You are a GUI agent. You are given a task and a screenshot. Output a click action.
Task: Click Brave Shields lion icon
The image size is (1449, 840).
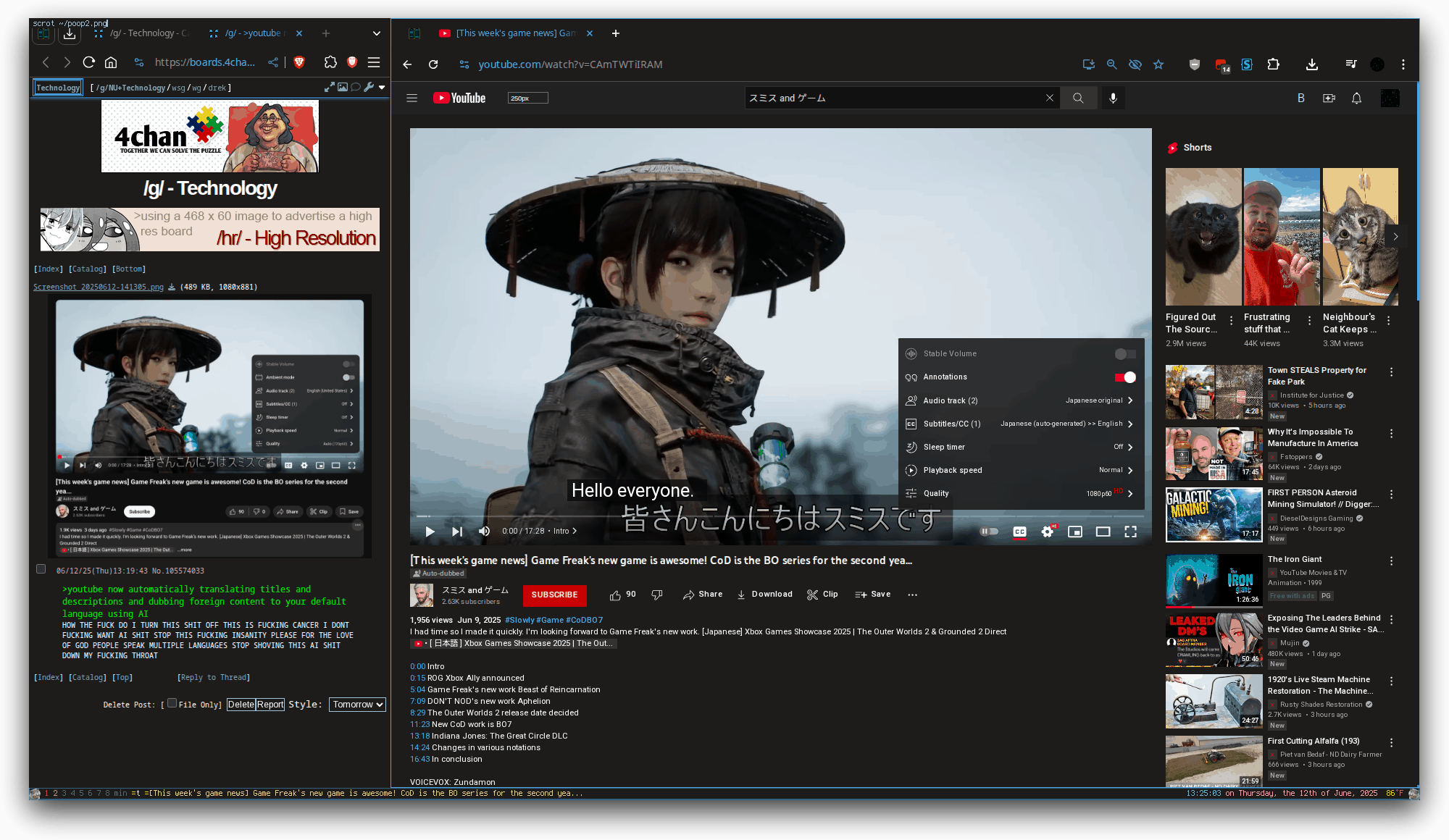coord(299,62)
